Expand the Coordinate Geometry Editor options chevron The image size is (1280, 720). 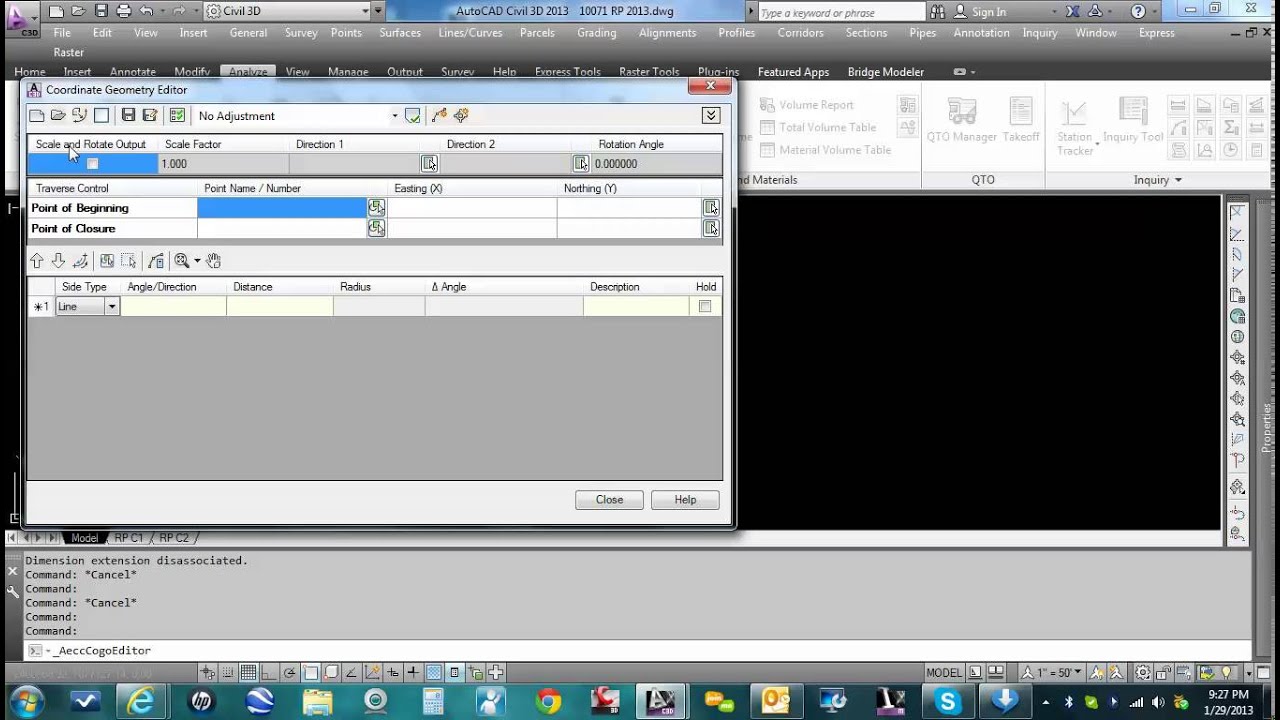point(711,116)
